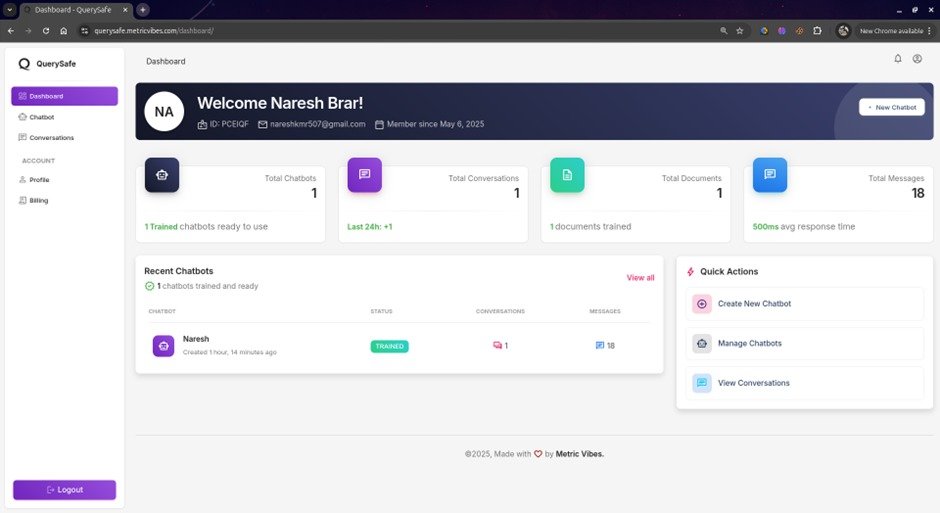940x513 pixels.
Task: Click the Dashboard breadcrumb heading
Action: click(x=166, y=61)
